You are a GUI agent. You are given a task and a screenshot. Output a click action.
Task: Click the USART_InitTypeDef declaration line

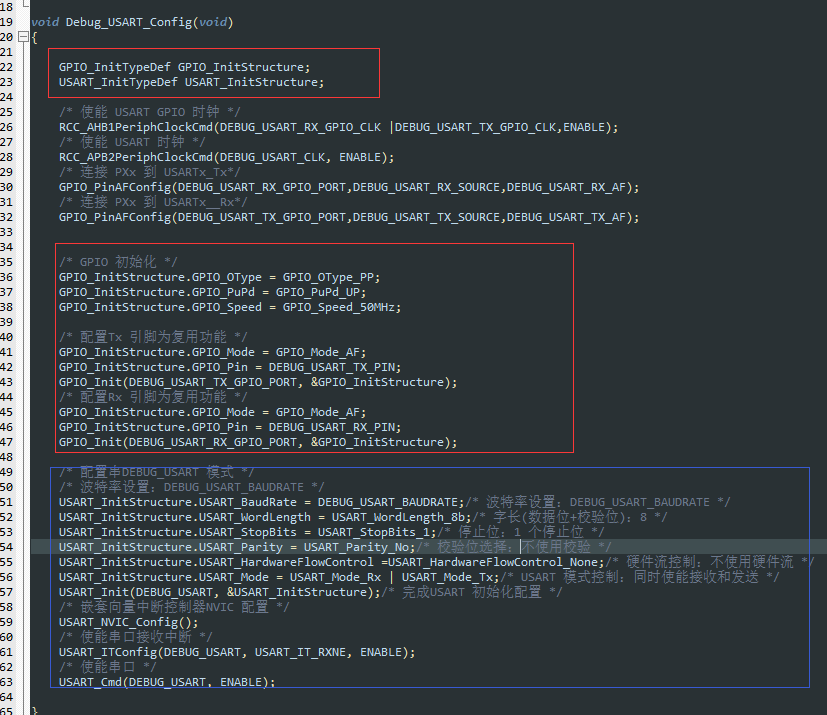pos(191,82)
